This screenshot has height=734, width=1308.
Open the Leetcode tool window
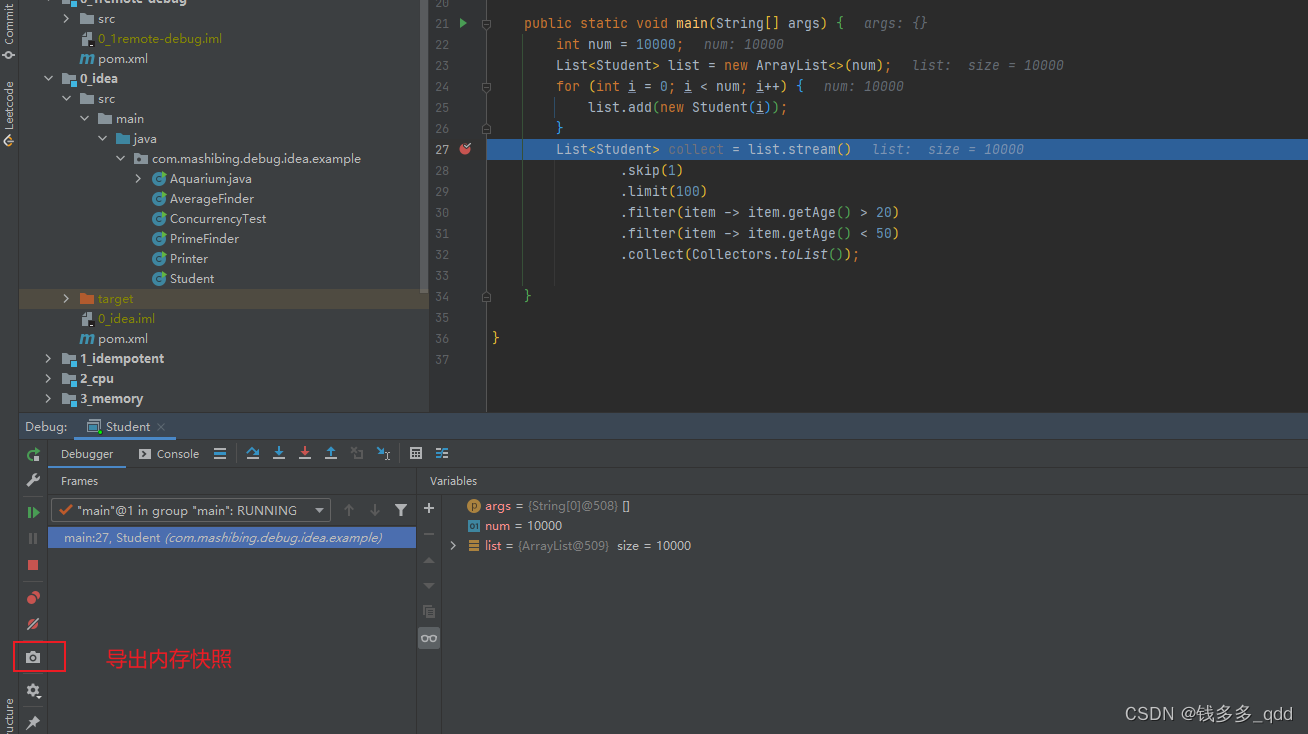tap(9, 114)
